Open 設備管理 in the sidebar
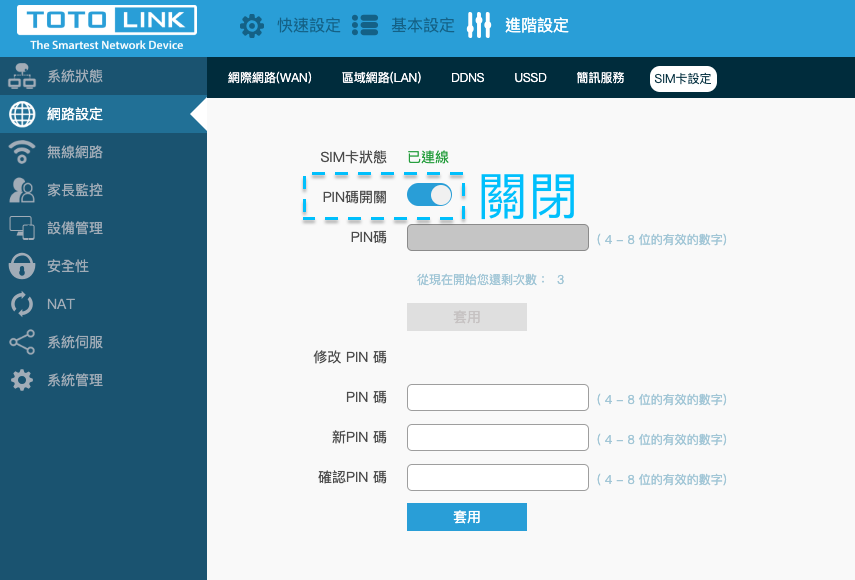 click(104, 228)
